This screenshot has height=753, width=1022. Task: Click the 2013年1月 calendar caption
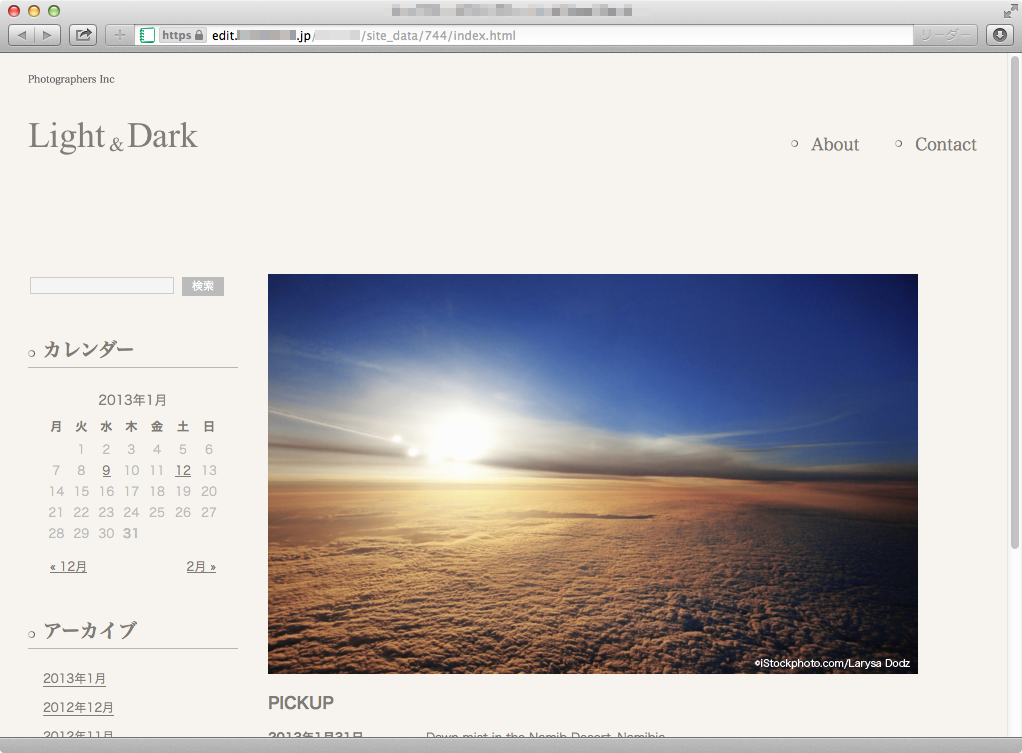pos(132,400)
